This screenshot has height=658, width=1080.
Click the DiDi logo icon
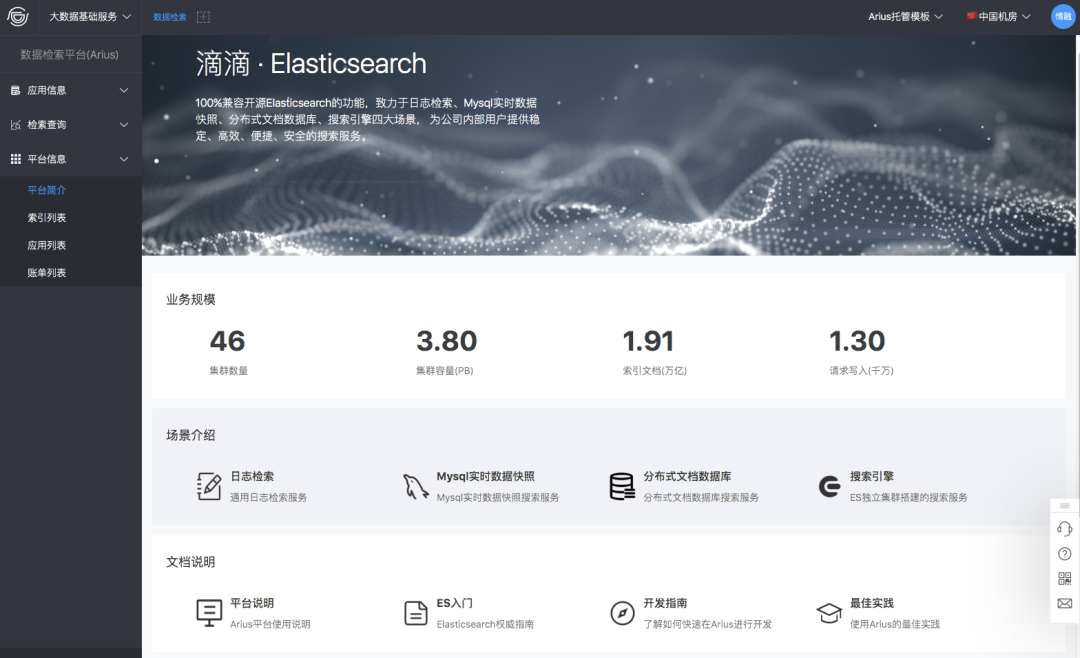tap(18, 17)
